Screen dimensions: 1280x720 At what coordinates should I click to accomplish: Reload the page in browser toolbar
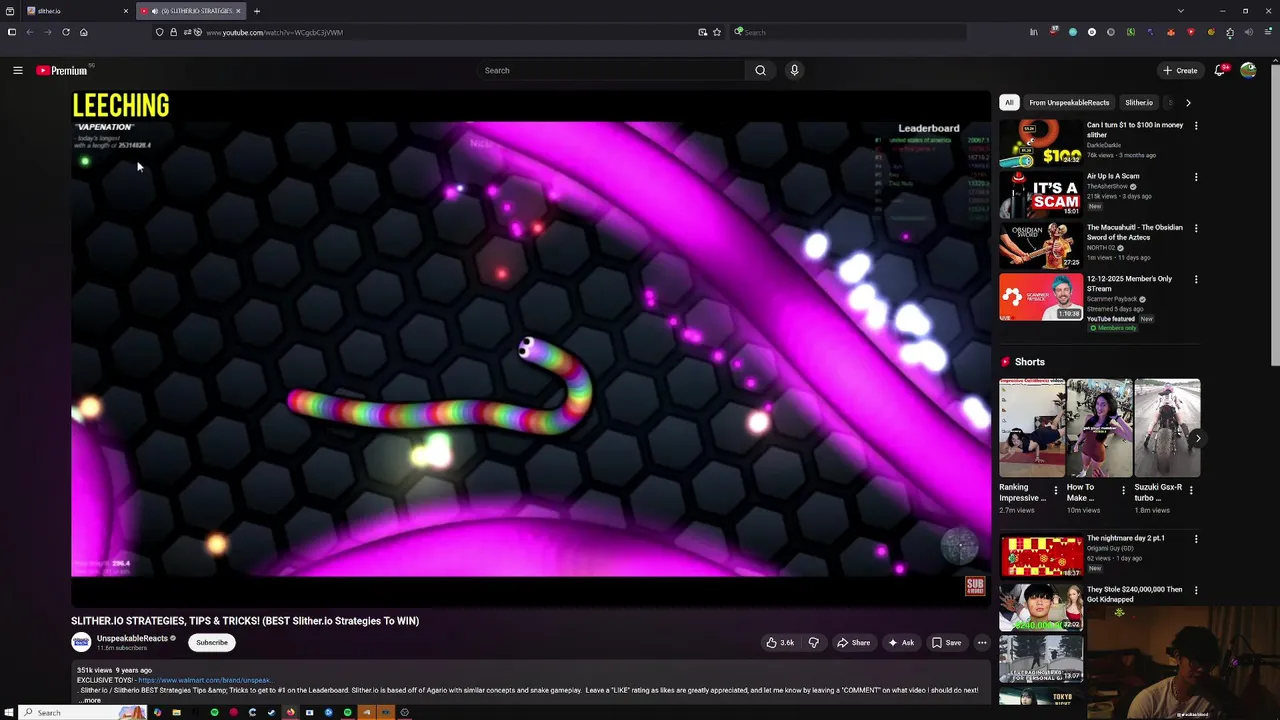[66, 32]
